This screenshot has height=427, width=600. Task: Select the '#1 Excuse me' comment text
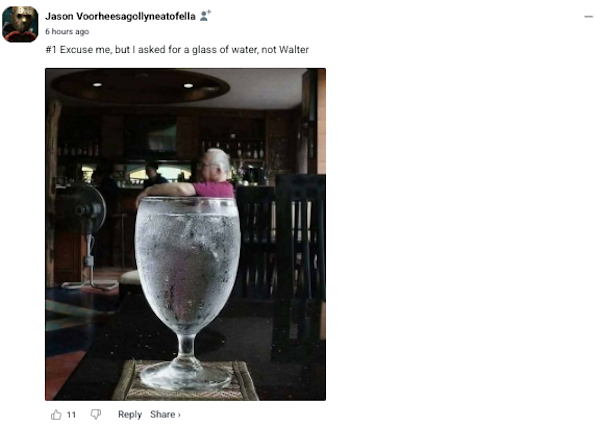tap(177, 50)
